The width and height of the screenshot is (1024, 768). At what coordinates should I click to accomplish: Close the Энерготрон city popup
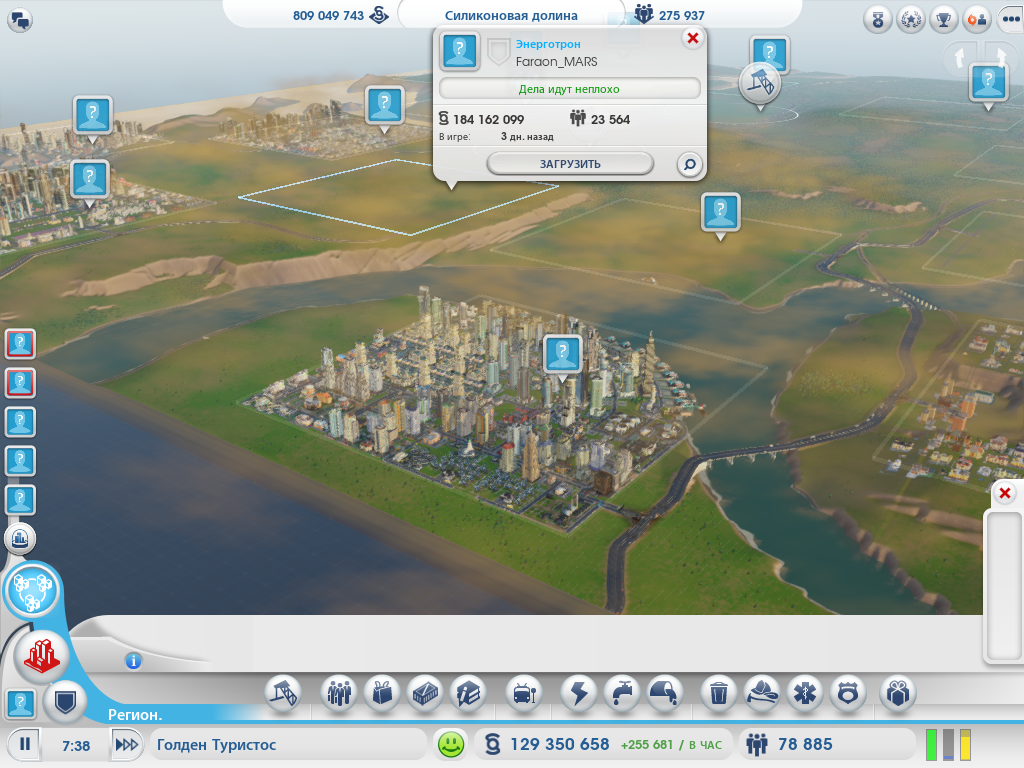[693, 39]
